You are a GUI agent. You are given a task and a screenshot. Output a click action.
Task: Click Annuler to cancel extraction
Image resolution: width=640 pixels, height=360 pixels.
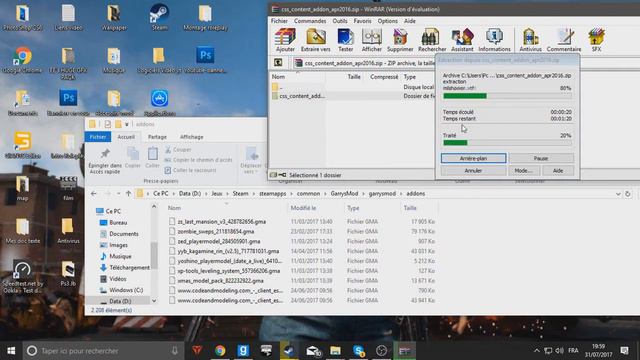[473, 171]
